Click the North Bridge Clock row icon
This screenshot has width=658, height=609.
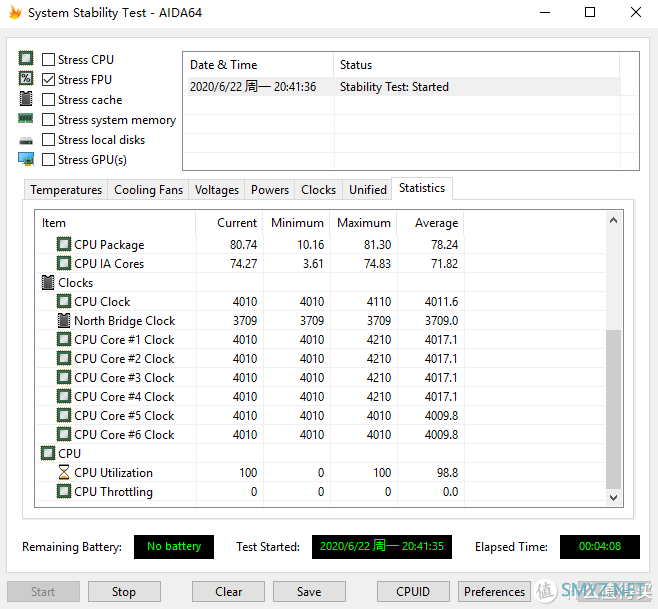[x=64, y=320]
